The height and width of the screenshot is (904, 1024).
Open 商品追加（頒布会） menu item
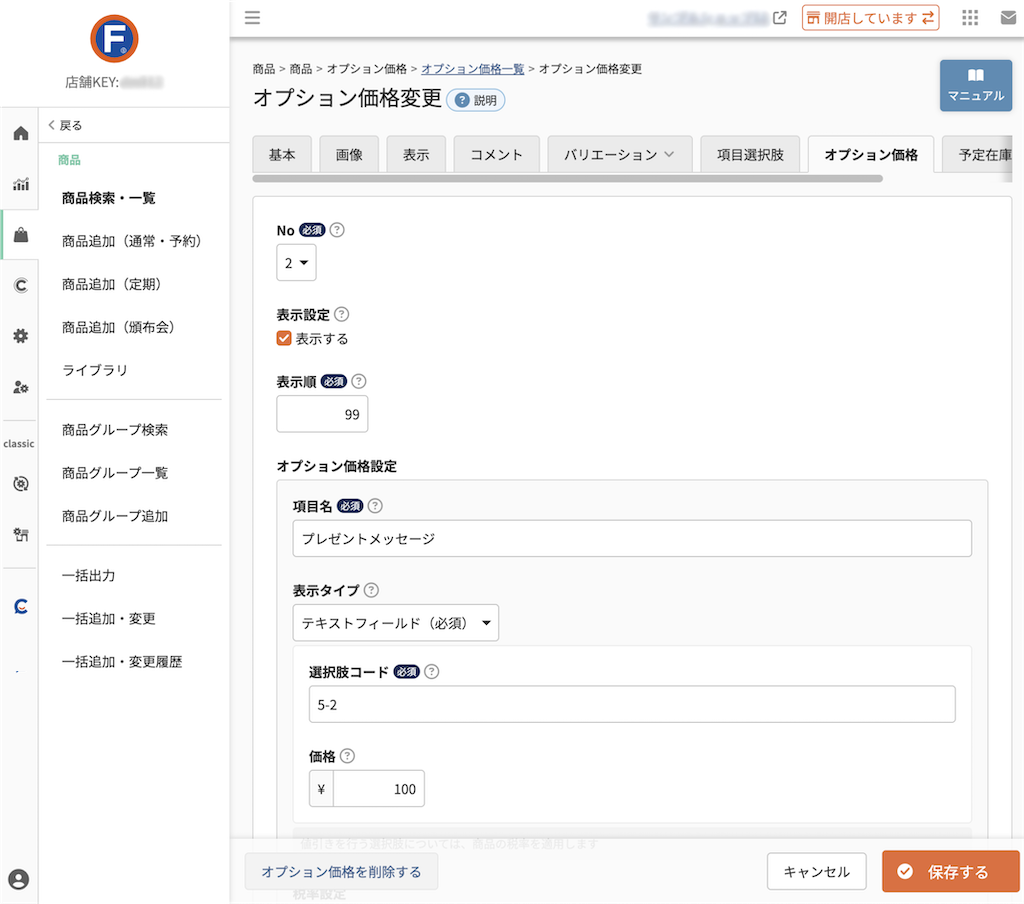118,327
